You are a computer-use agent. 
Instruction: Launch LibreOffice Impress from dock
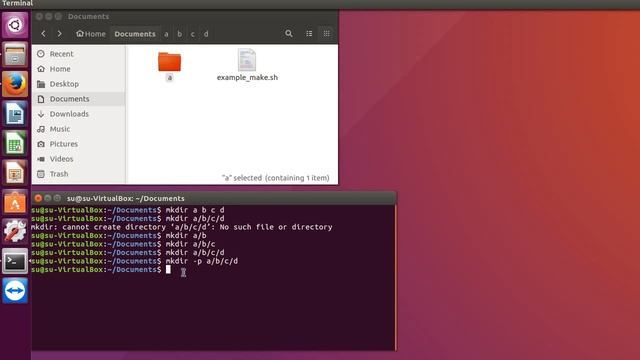pyautogui.click(x=15, y=173)
